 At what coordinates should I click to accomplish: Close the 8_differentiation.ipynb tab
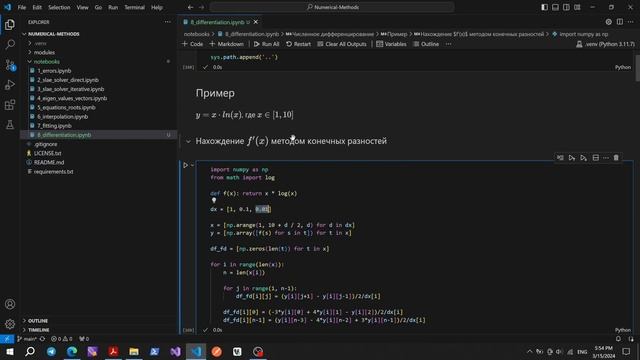click(x=256, y=22)
